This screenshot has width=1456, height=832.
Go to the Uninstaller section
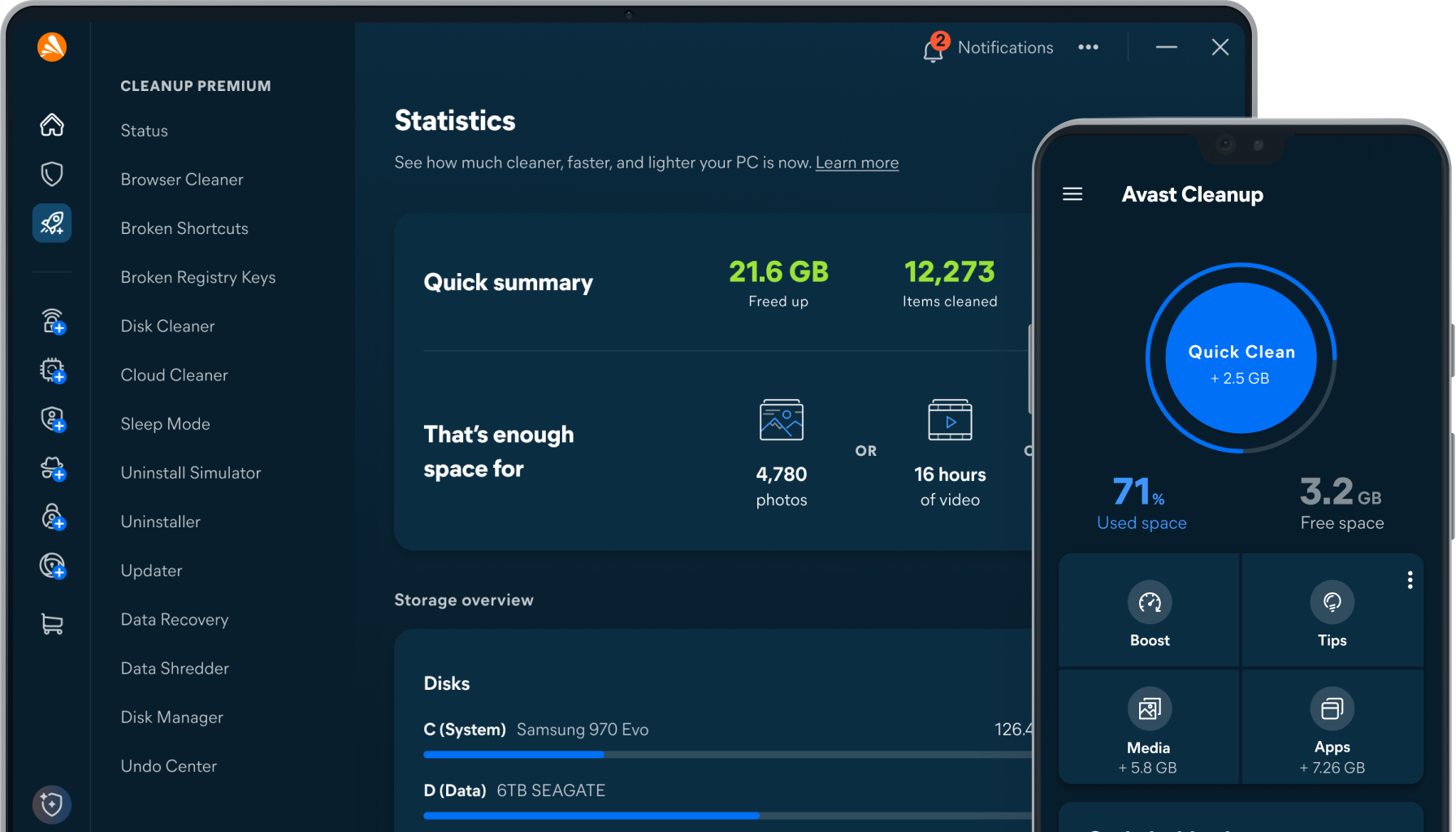tap(161, 522)
